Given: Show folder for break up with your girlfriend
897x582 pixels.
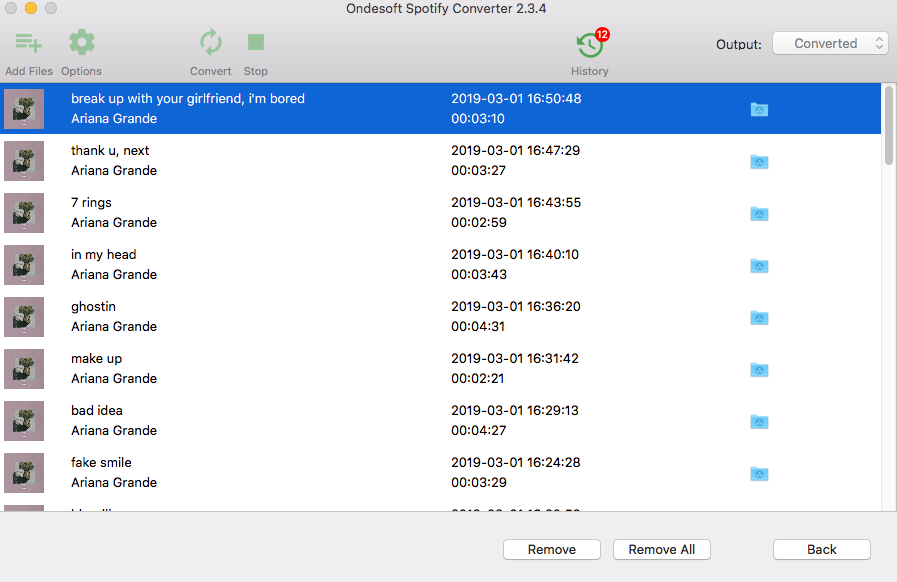Looking at the screenshot, I should (759, 109).
